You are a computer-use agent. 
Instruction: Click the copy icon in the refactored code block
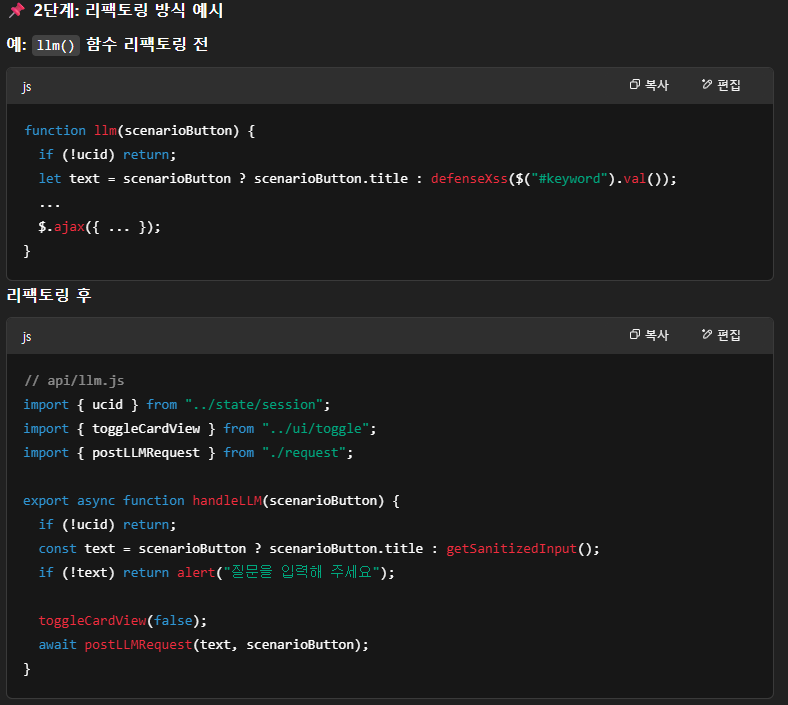point(635,336)
